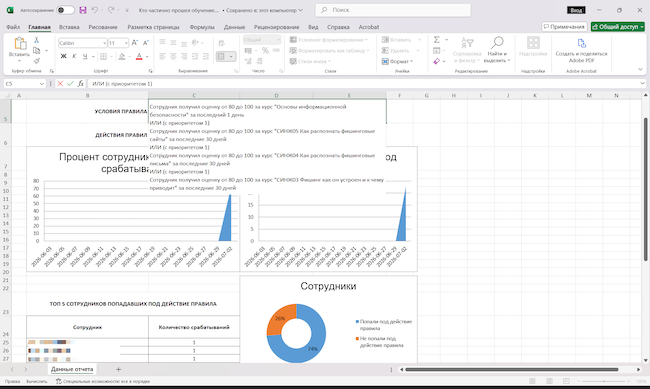This screenshot has width=650, height=389.
Task: Click the Поиск search field
Action: click(393, 10)
